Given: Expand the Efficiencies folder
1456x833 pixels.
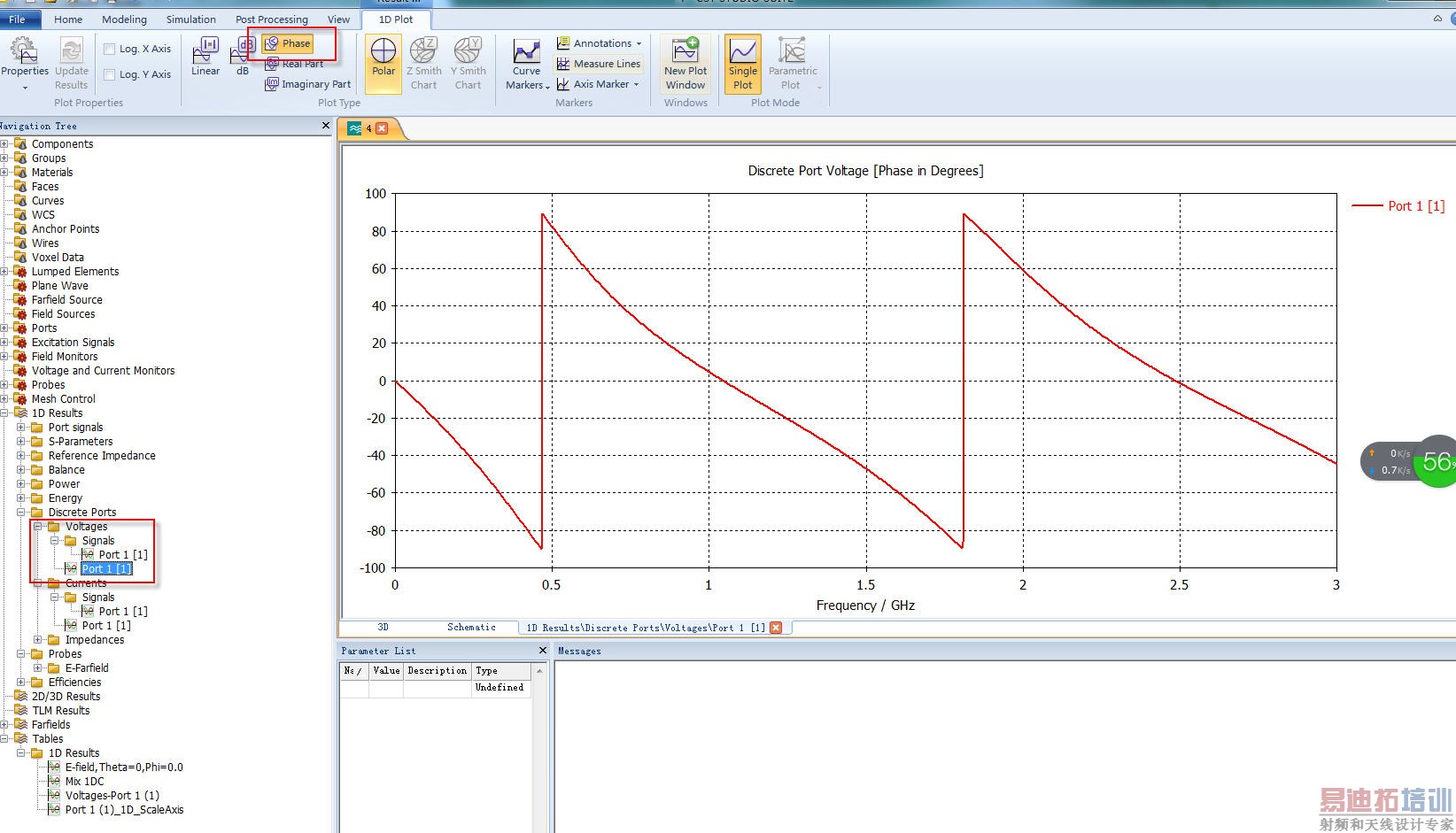Looking at the screenshot, I should (21, 683).
